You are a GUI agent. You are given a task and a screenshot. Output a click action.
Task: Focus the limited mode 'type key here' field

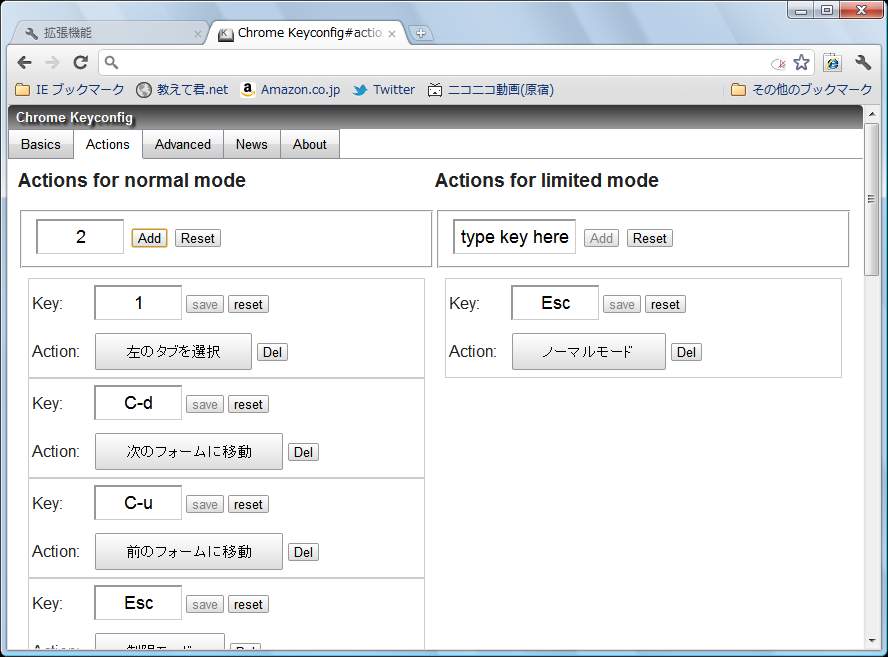pos(514,237)
